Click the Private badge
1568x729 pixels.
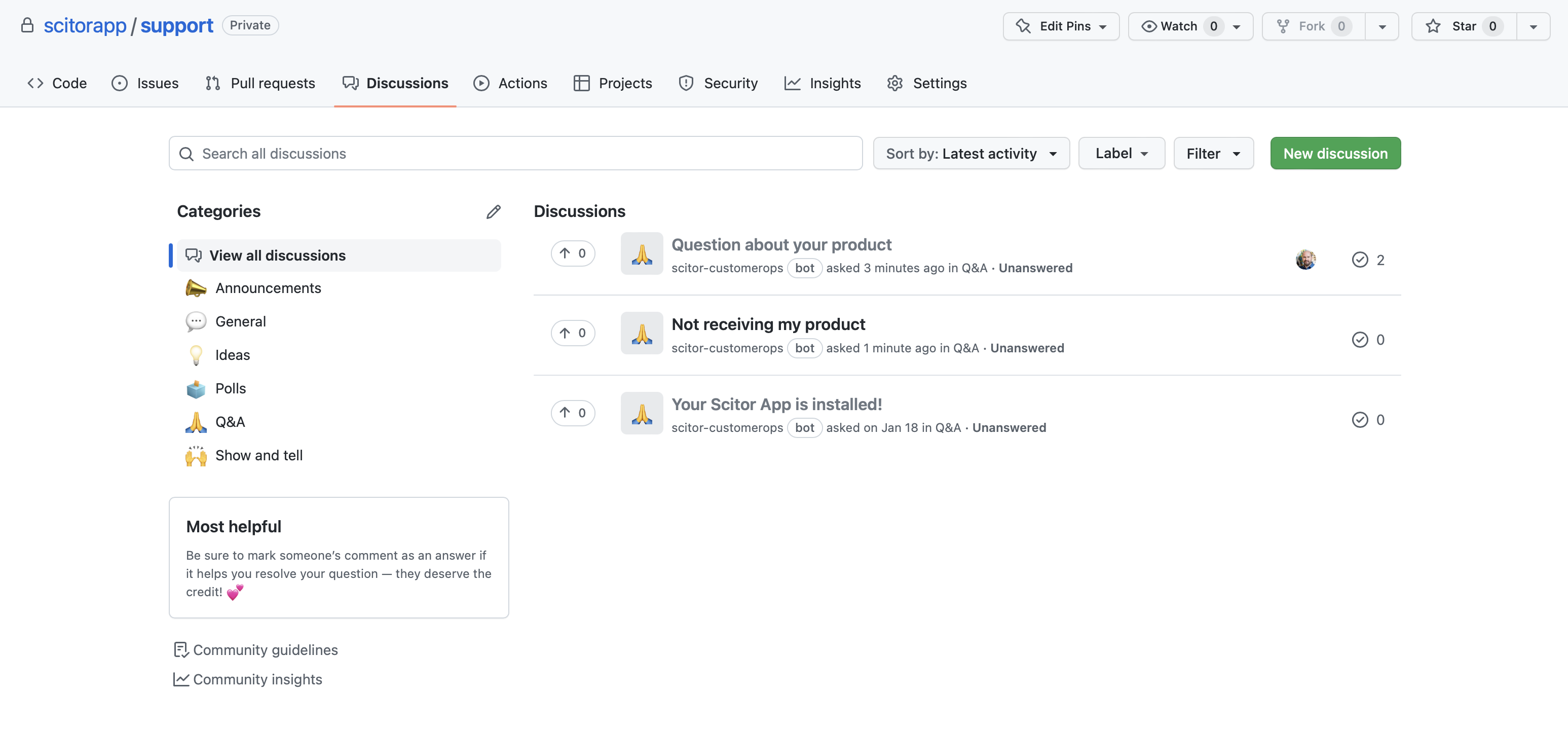(x=250, y=25)
